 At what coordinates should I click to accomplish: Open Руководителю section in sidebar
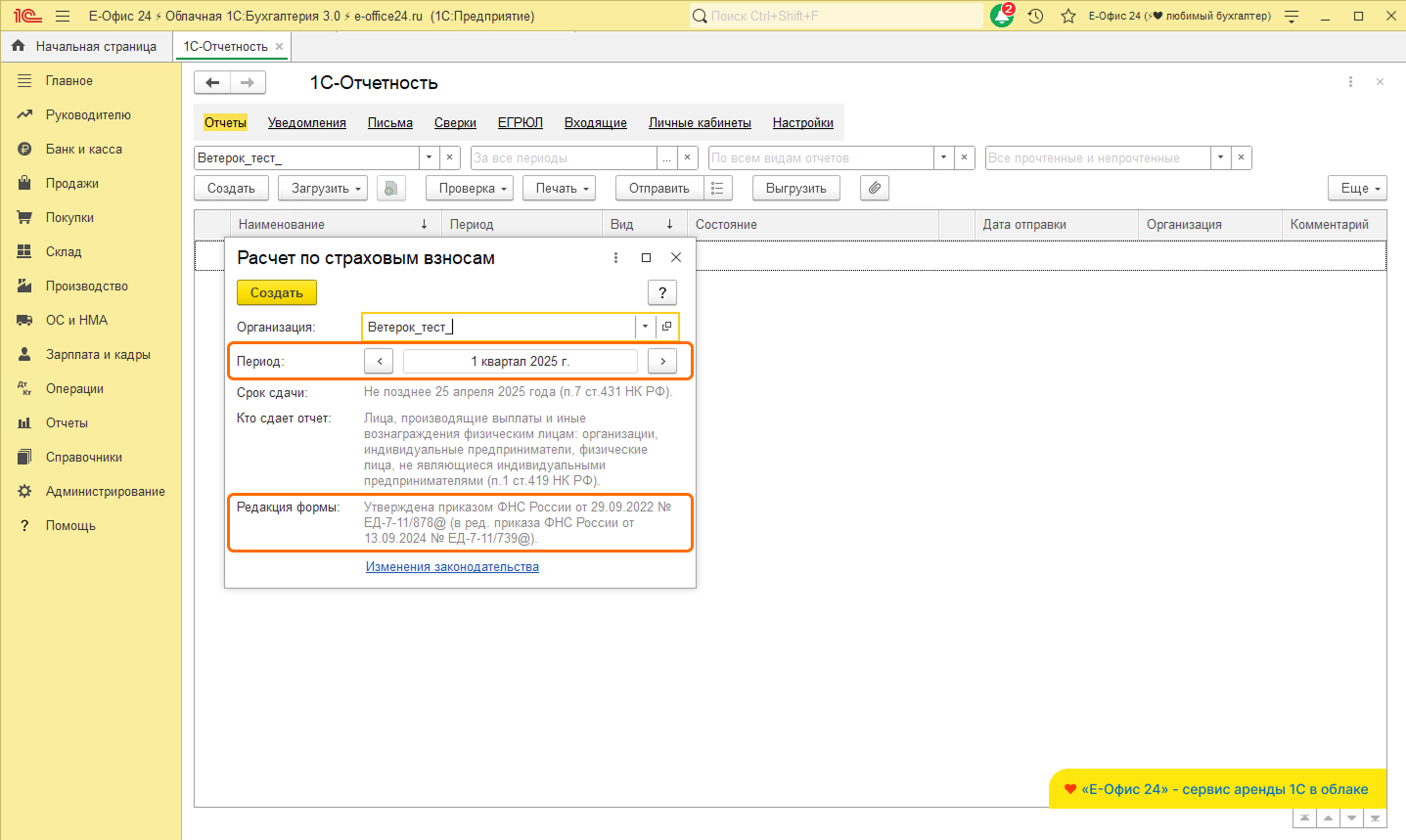(x=88, y=115)
